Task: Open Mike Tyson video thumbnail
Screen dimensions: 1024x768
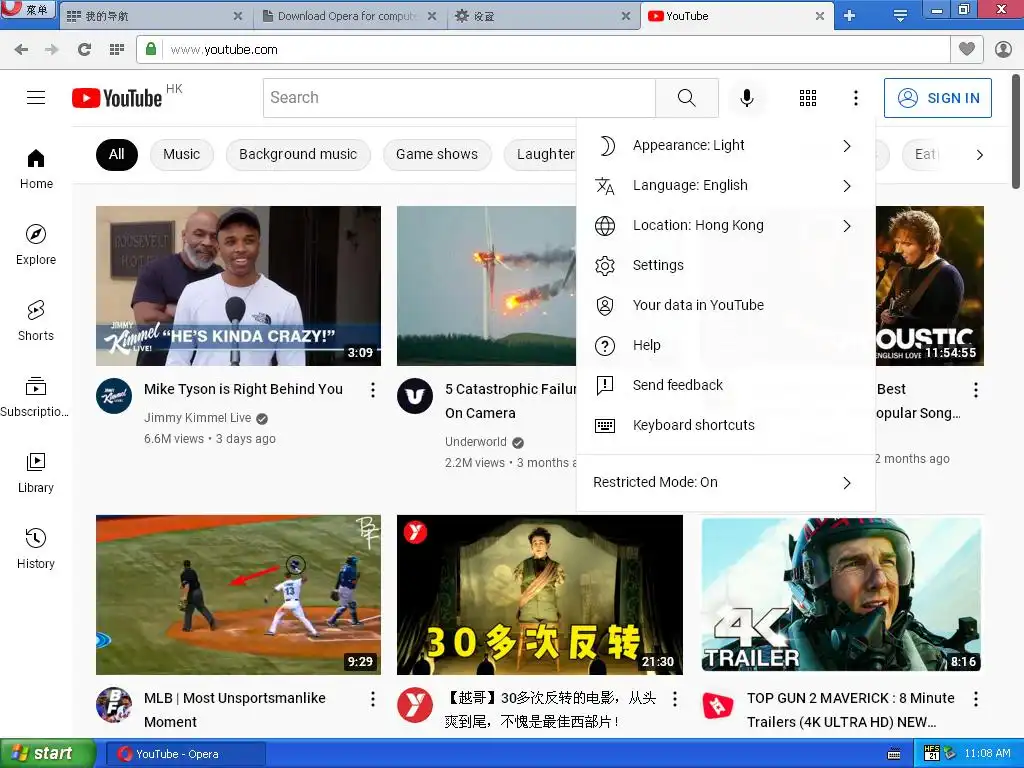Action: (x=238, y=286)
